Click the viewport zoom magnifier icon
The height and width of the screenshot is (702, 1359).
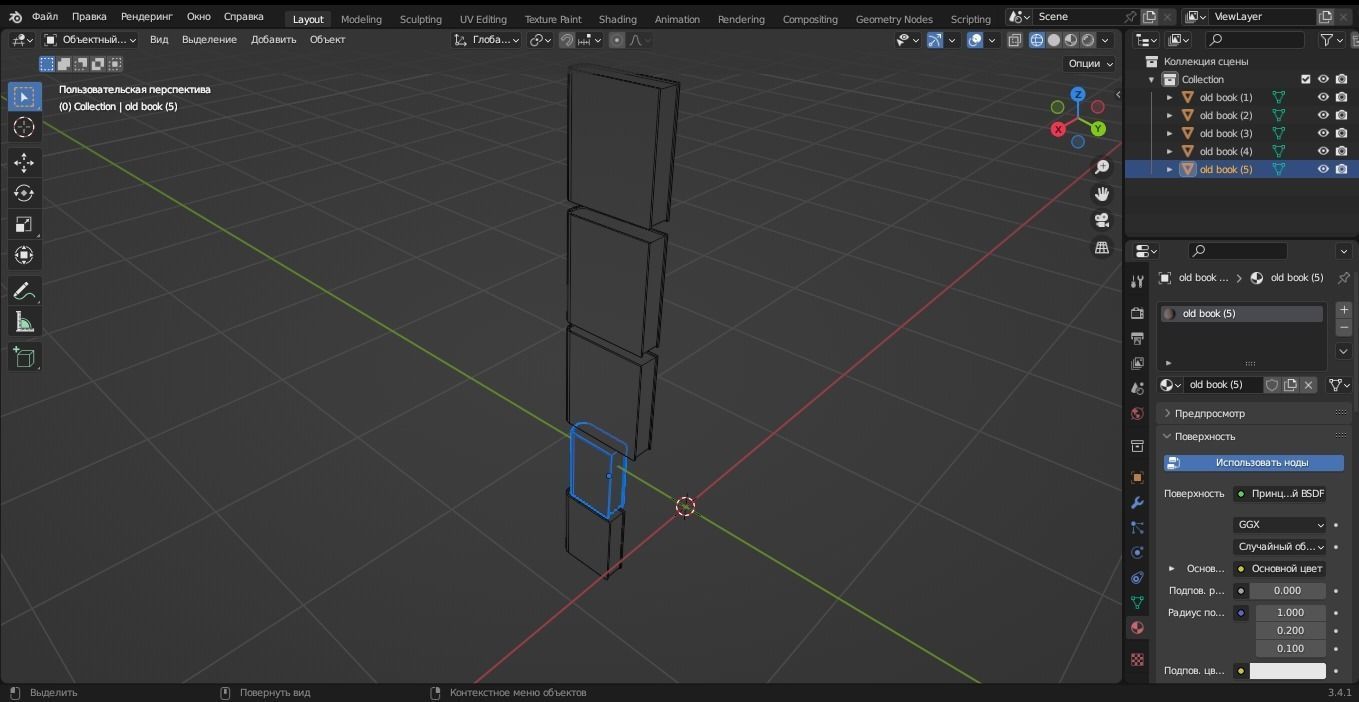1102,167
